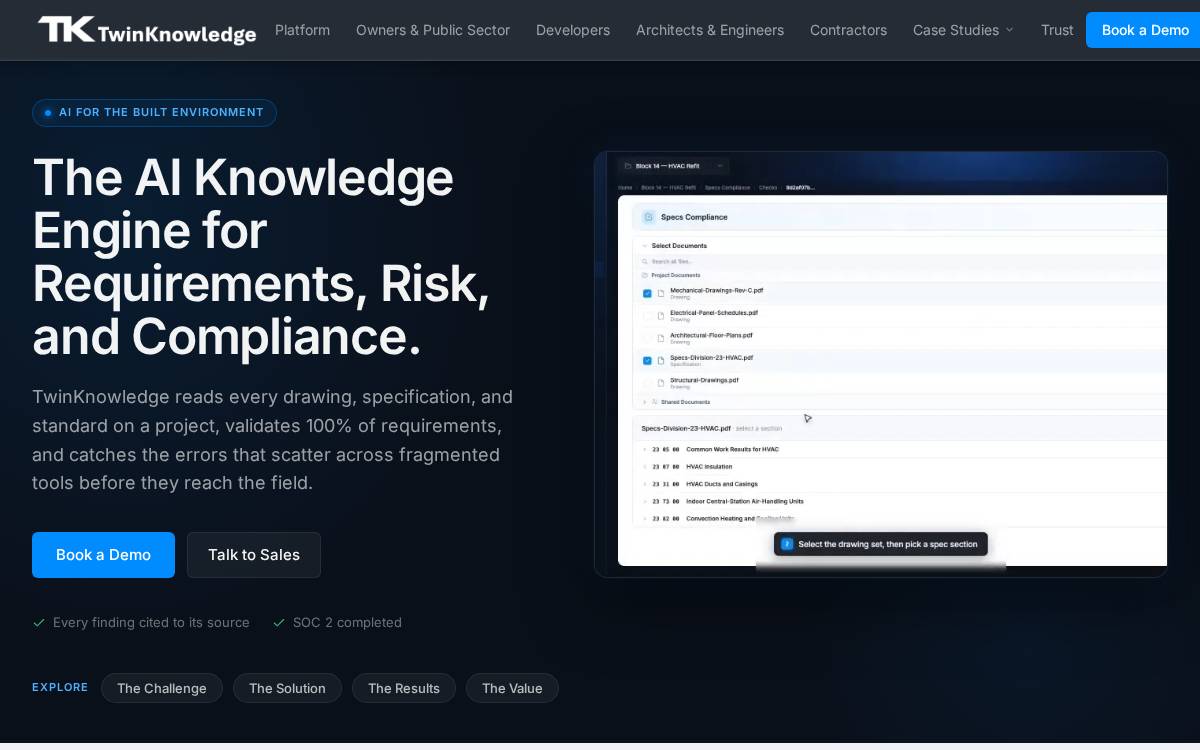Open the Platform nav item

[302, 30]
